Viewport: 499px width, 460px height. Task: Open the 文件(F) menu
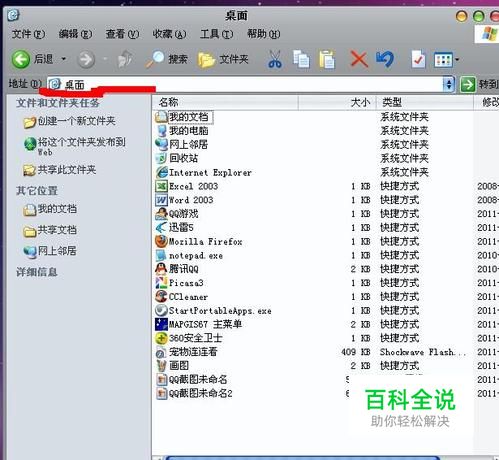click(28, 34)
